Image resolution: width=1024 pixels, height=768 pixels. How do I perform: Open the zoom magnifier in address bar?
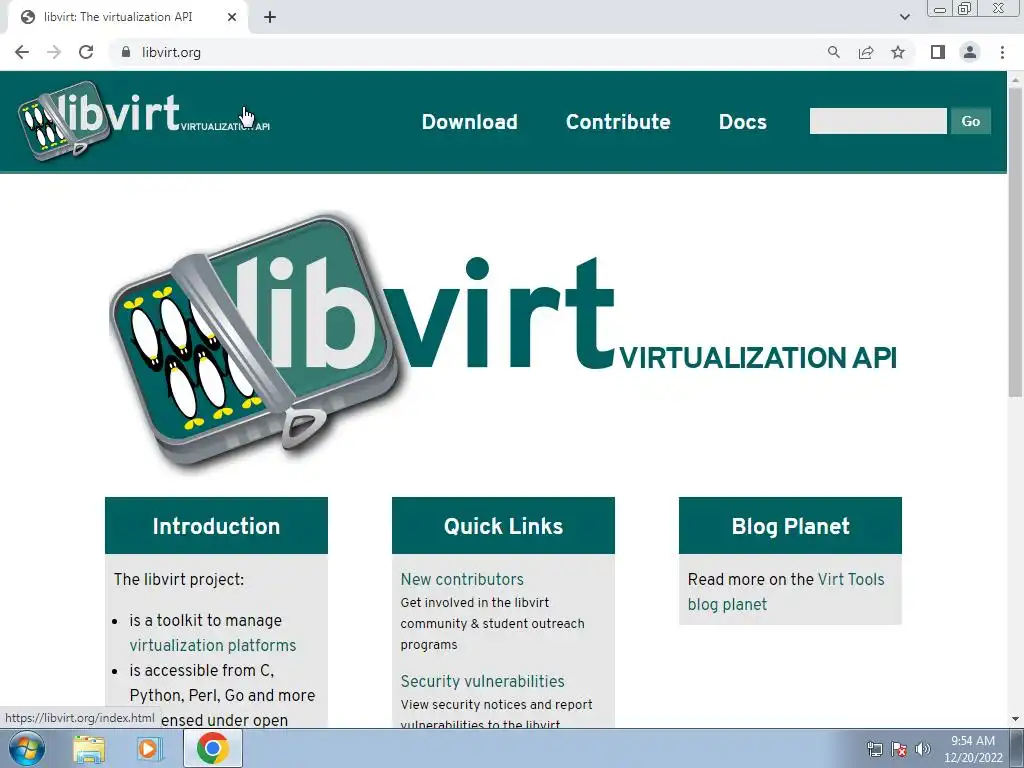pos(833,52)
